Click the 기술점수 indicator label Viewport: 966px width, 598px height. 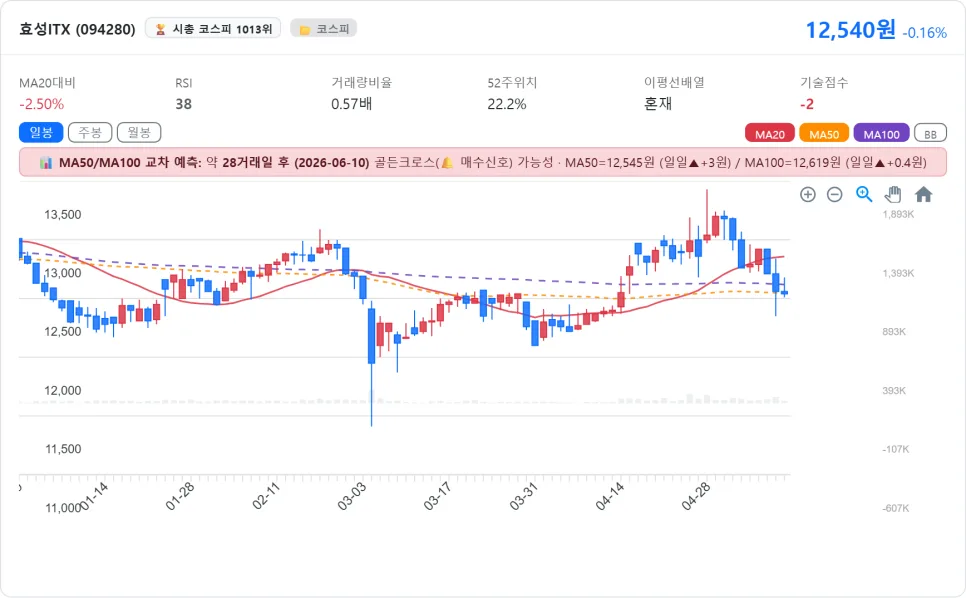point(824,83)
